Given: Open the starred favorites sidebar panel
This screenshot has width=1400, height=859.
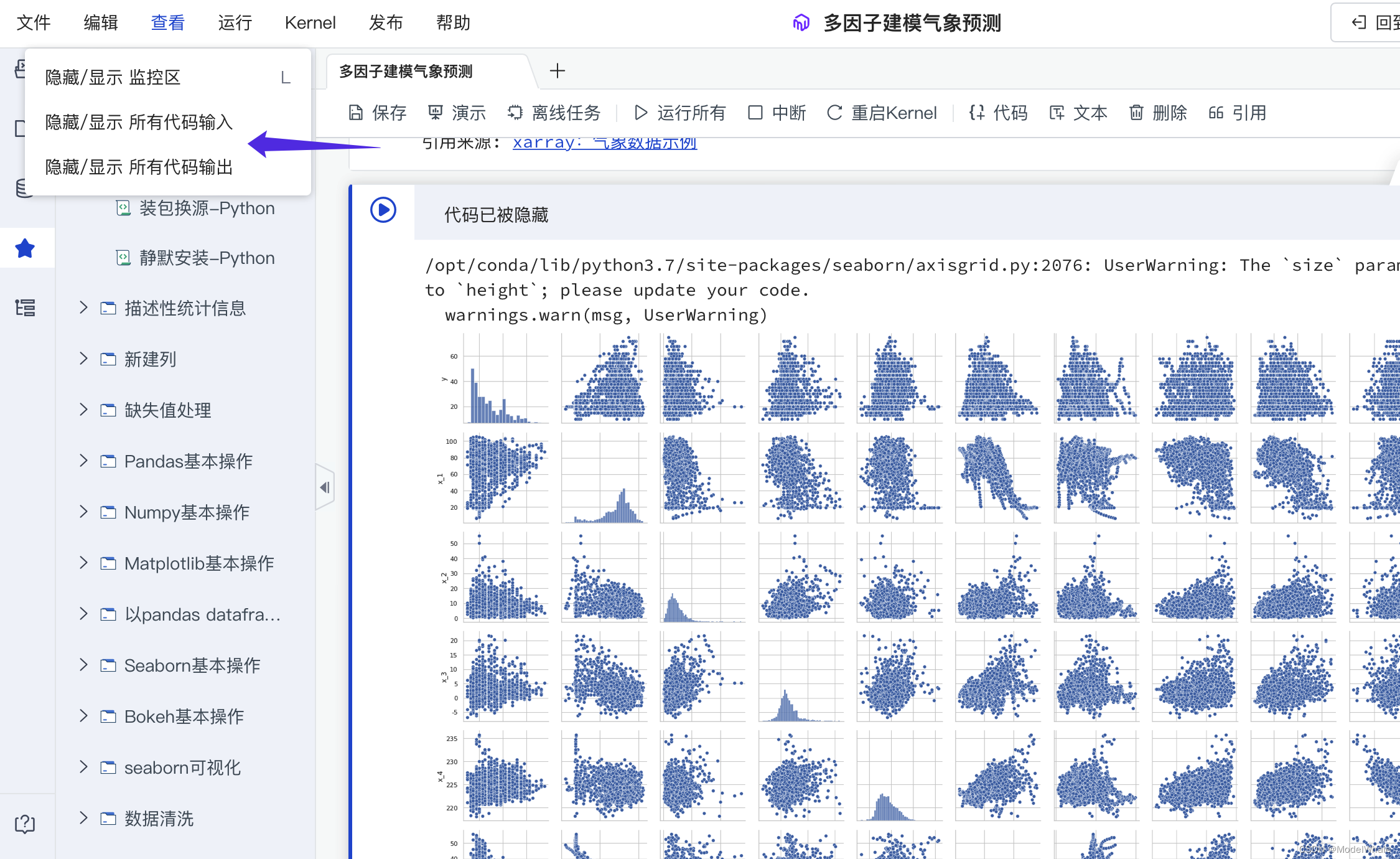Looking at the screenshot, I should click(25, 248).
